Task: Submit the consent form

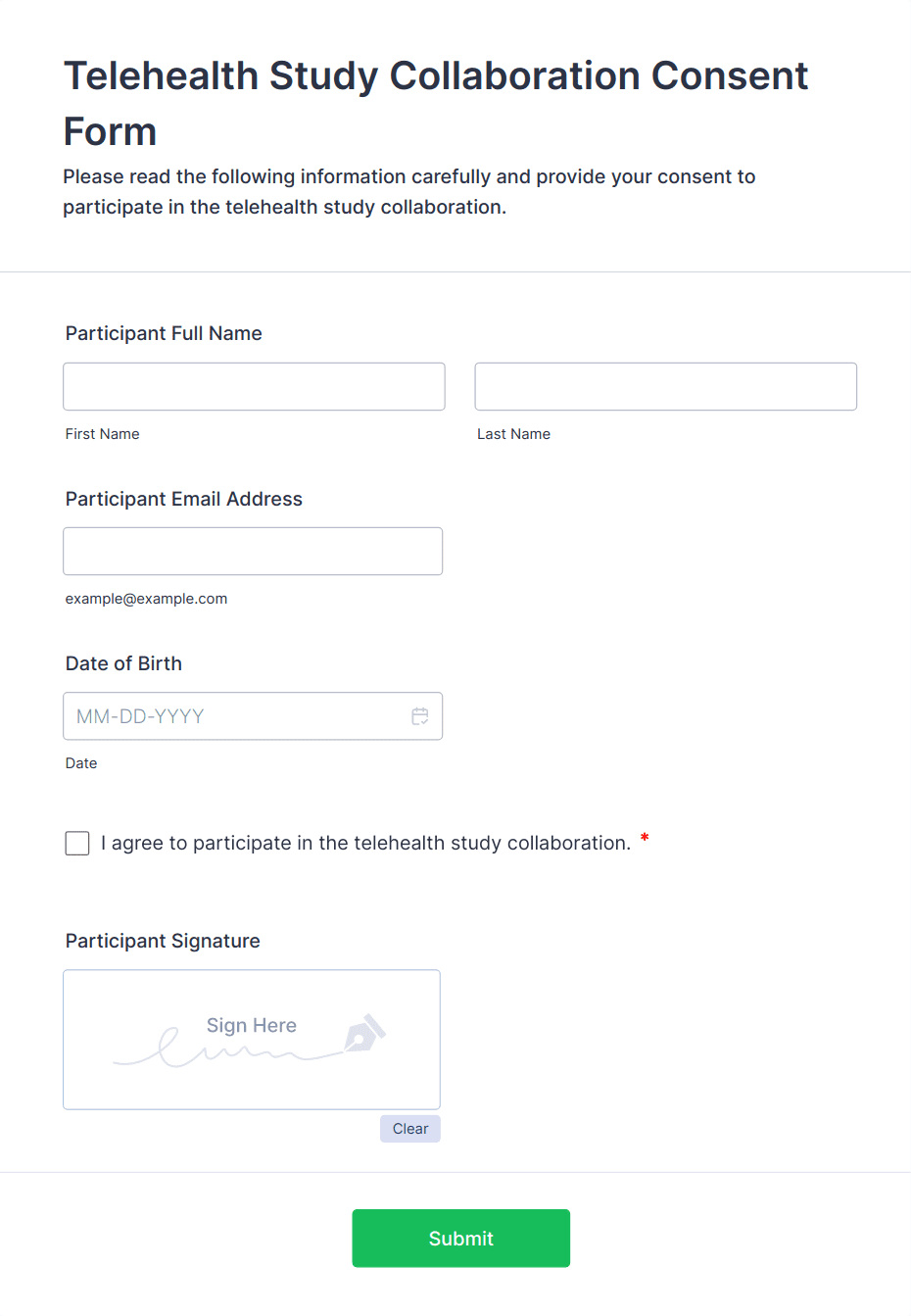Action: tap(460, 1238)
